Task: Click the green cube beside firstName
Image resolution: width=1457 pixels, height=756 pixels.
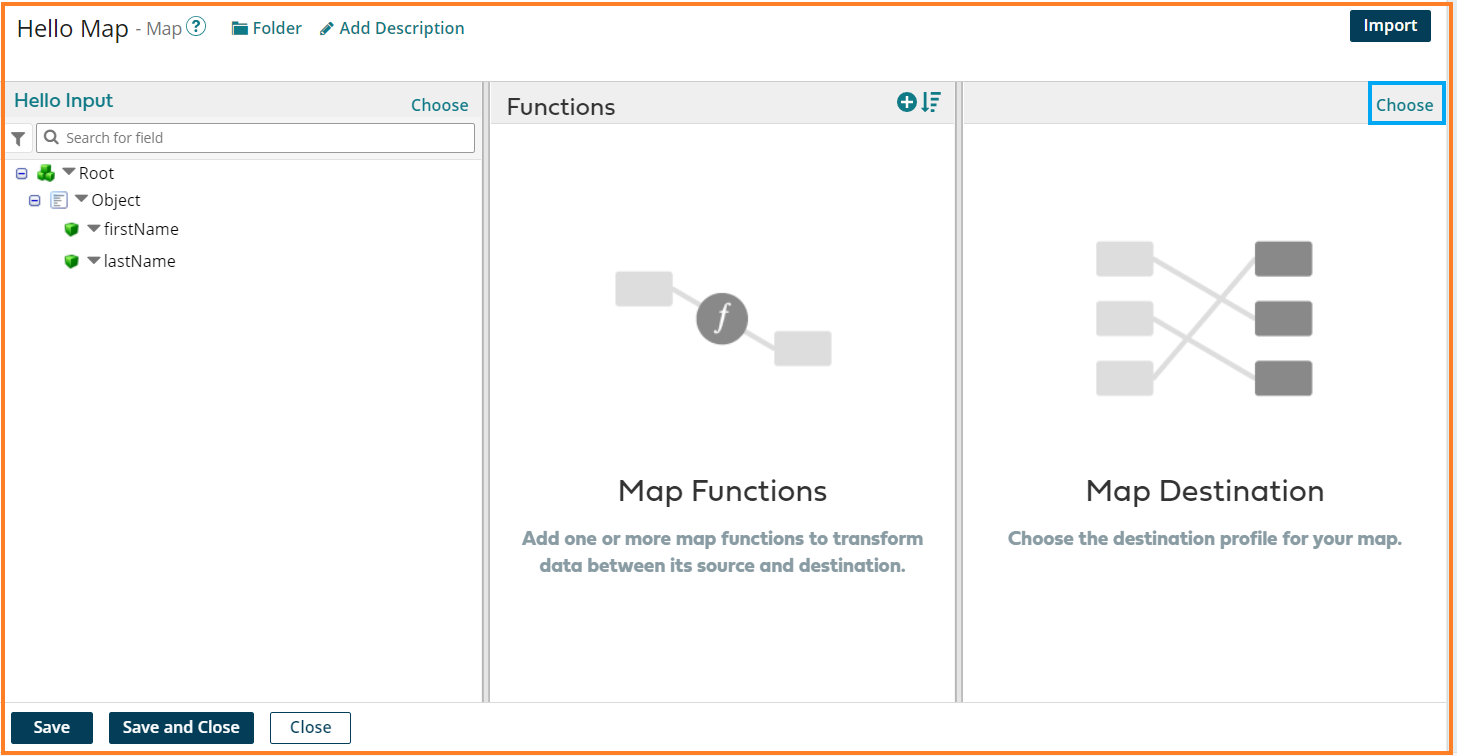Action: (71, 230)
